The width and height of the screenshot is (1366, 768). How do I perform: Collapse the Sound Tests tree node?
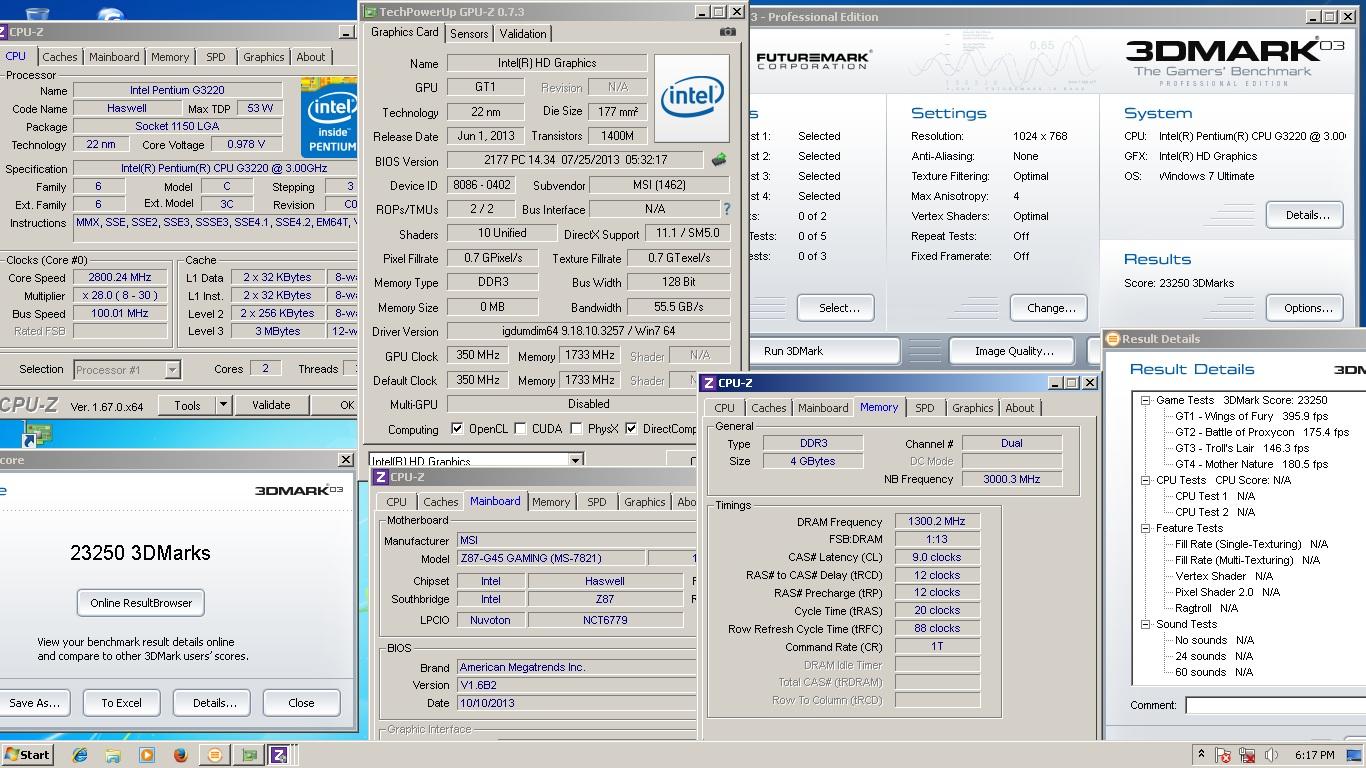[1145, 624]
